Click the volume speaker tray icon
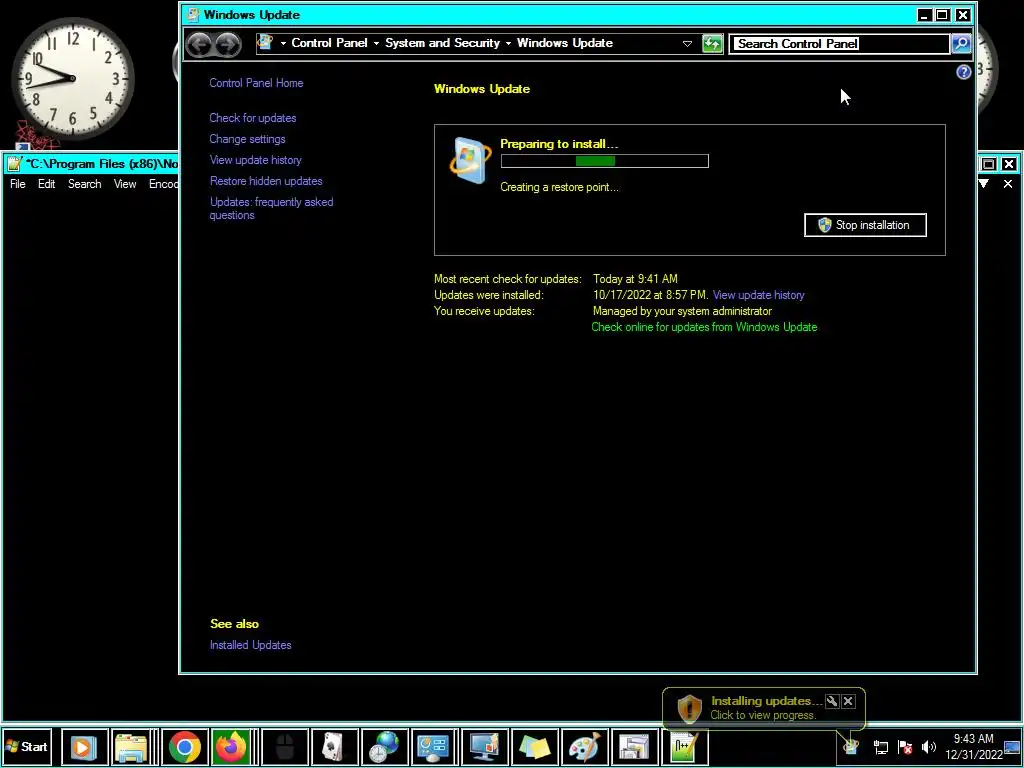The image size is (1024, 768). pos(929,747)
